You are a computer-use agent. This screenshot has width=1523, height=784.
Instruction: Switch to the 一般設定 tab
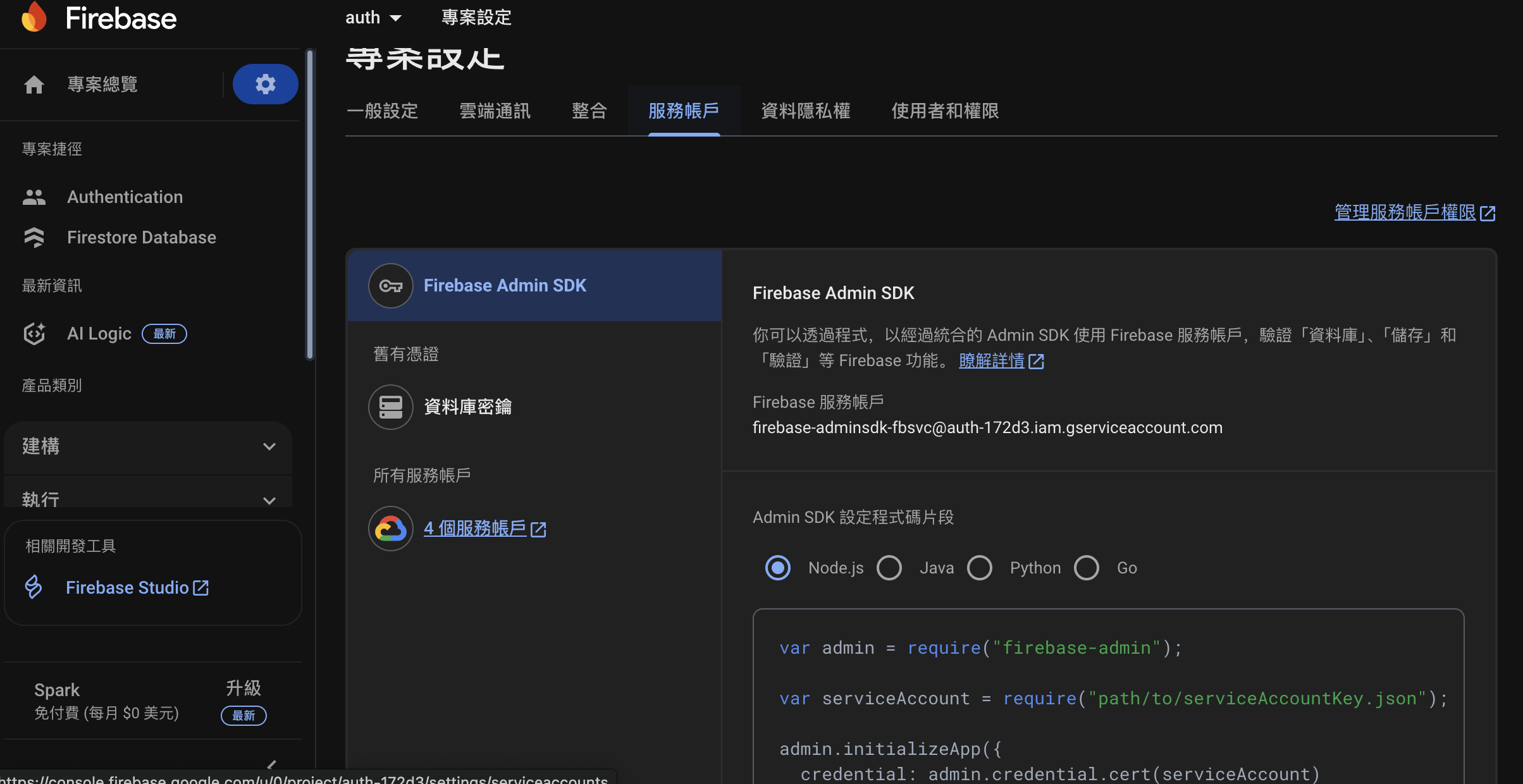[382, 111]
